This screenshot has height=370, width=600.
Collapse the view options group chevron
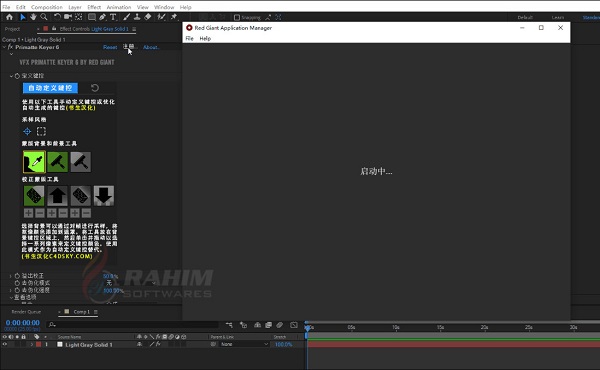pos(11,297)
